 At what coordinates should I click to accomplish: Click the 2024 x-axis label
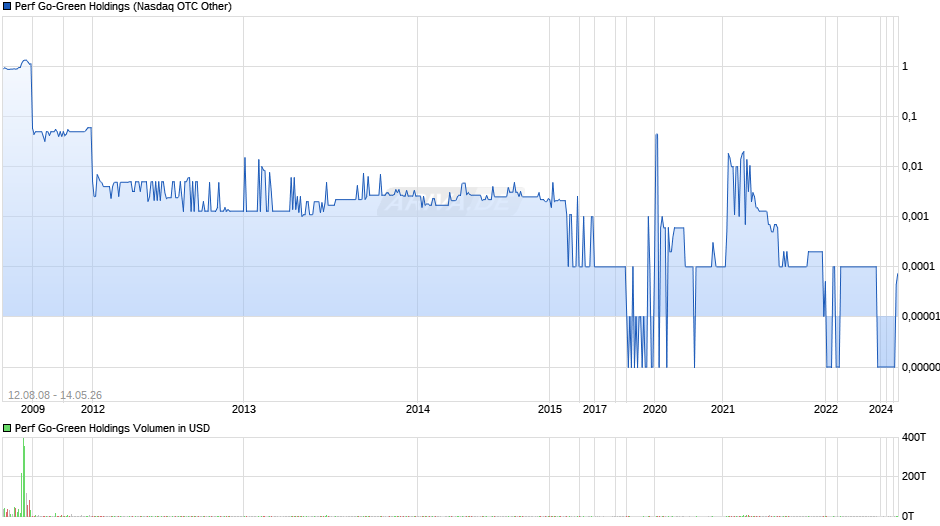click(881, 410)
